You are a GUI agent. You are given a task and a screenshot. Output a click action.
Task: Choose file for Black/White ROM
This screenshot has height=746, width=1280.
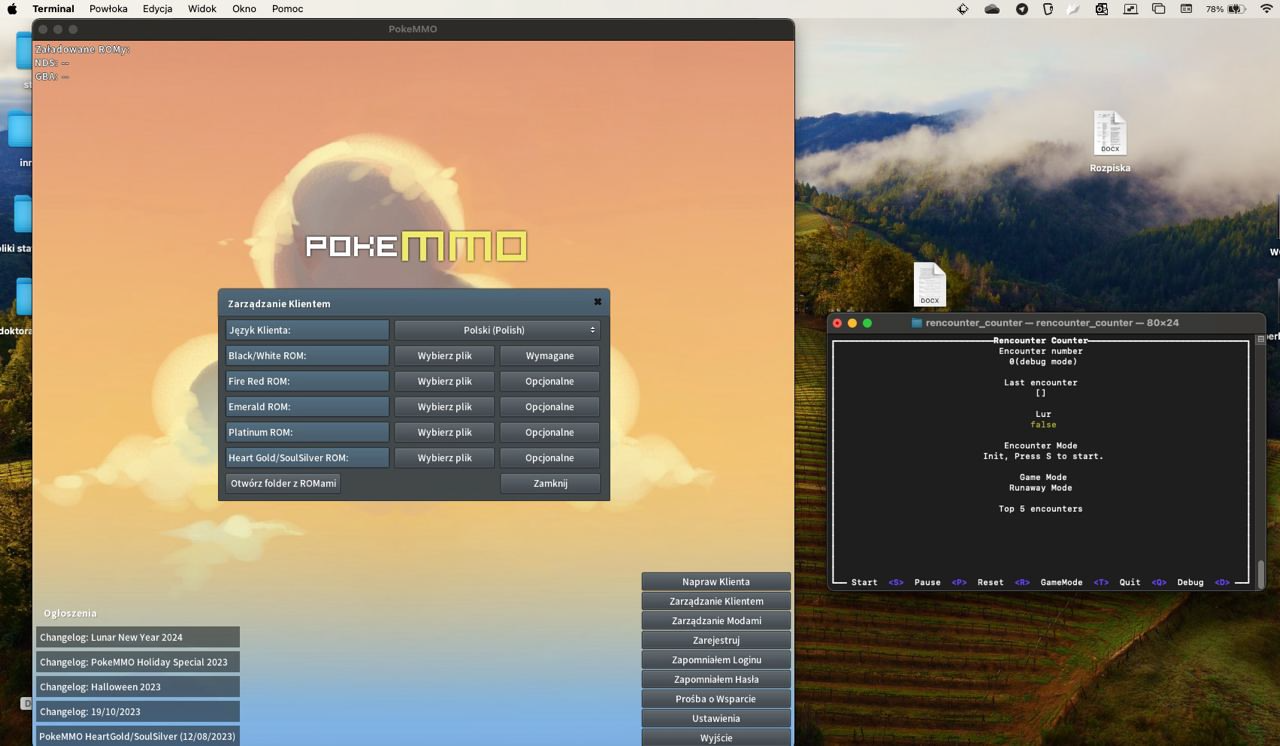[x=444, y=356]
